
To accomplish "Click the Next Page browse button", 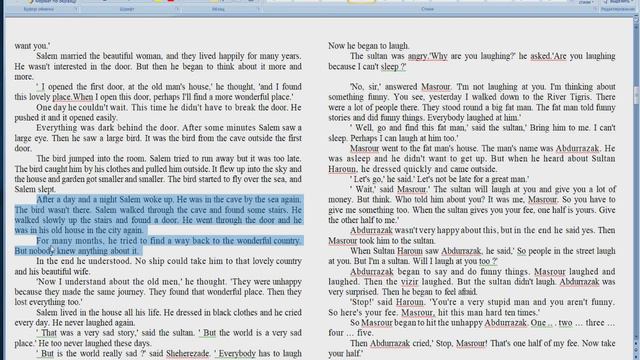I will 636,356.
